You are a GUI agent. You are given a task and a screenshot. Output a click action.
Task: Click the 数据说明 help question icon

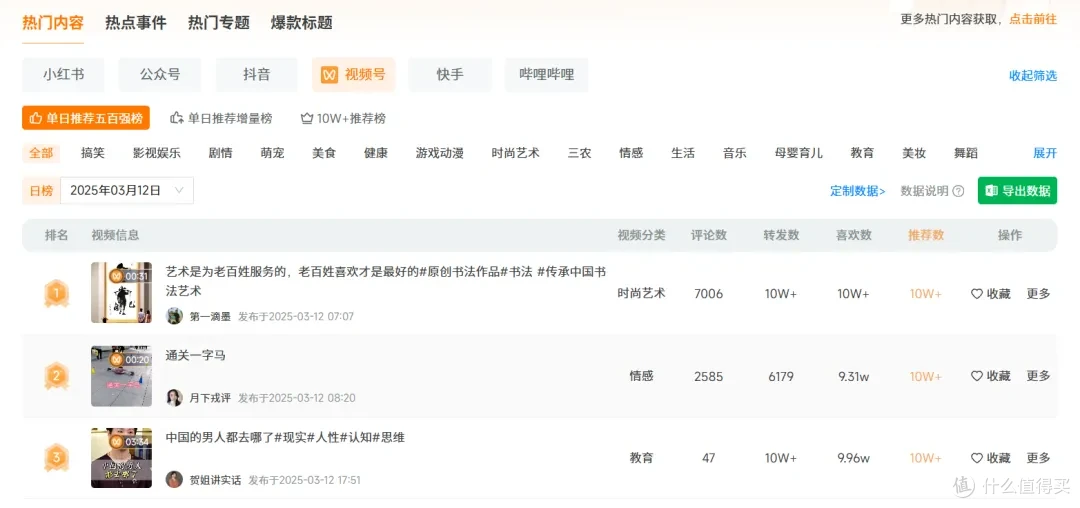tap(958, 191)
